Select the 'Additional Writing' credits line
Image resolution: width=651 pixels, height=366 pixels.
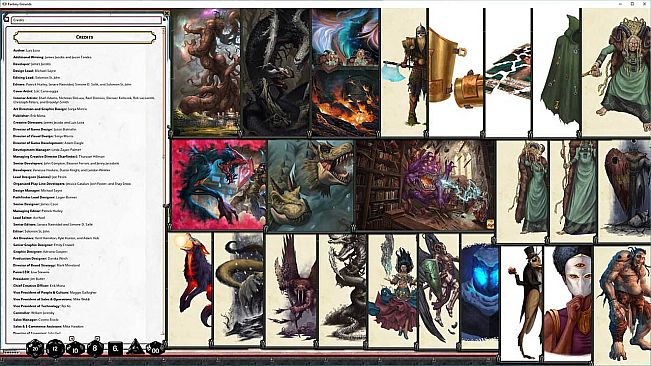pos(52,57)
